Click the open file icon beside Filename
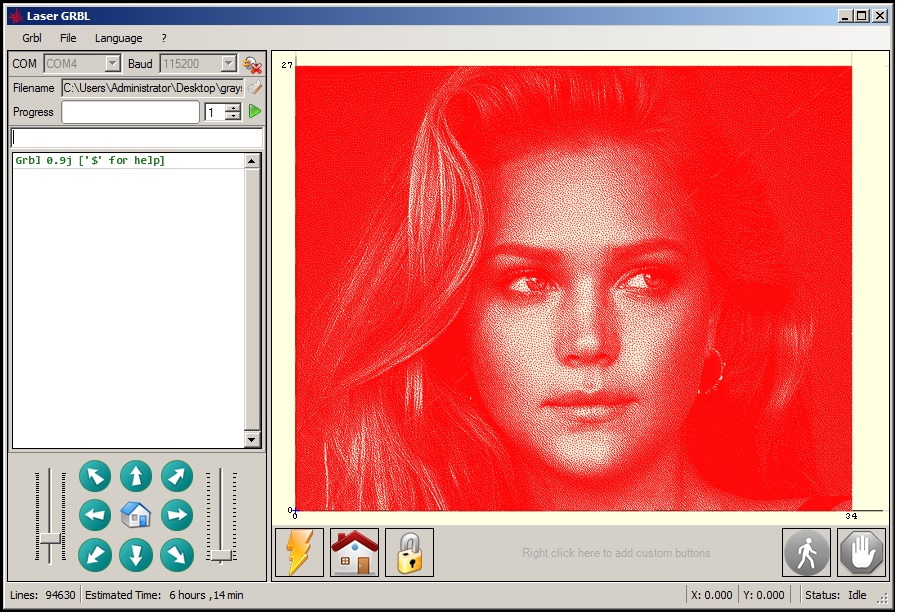This screenshot has width=900, height=615. pyautogui.click(x=254, y=88)
